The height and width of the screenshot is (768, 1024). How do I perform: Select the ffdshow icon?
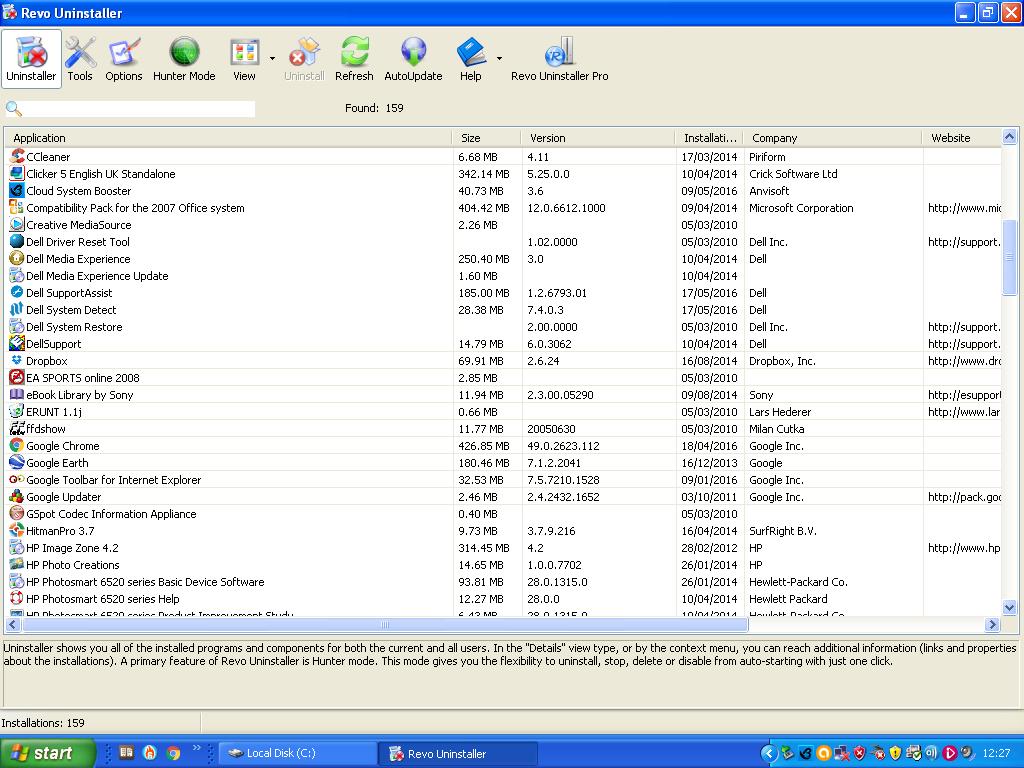click(x=17, y=428)
